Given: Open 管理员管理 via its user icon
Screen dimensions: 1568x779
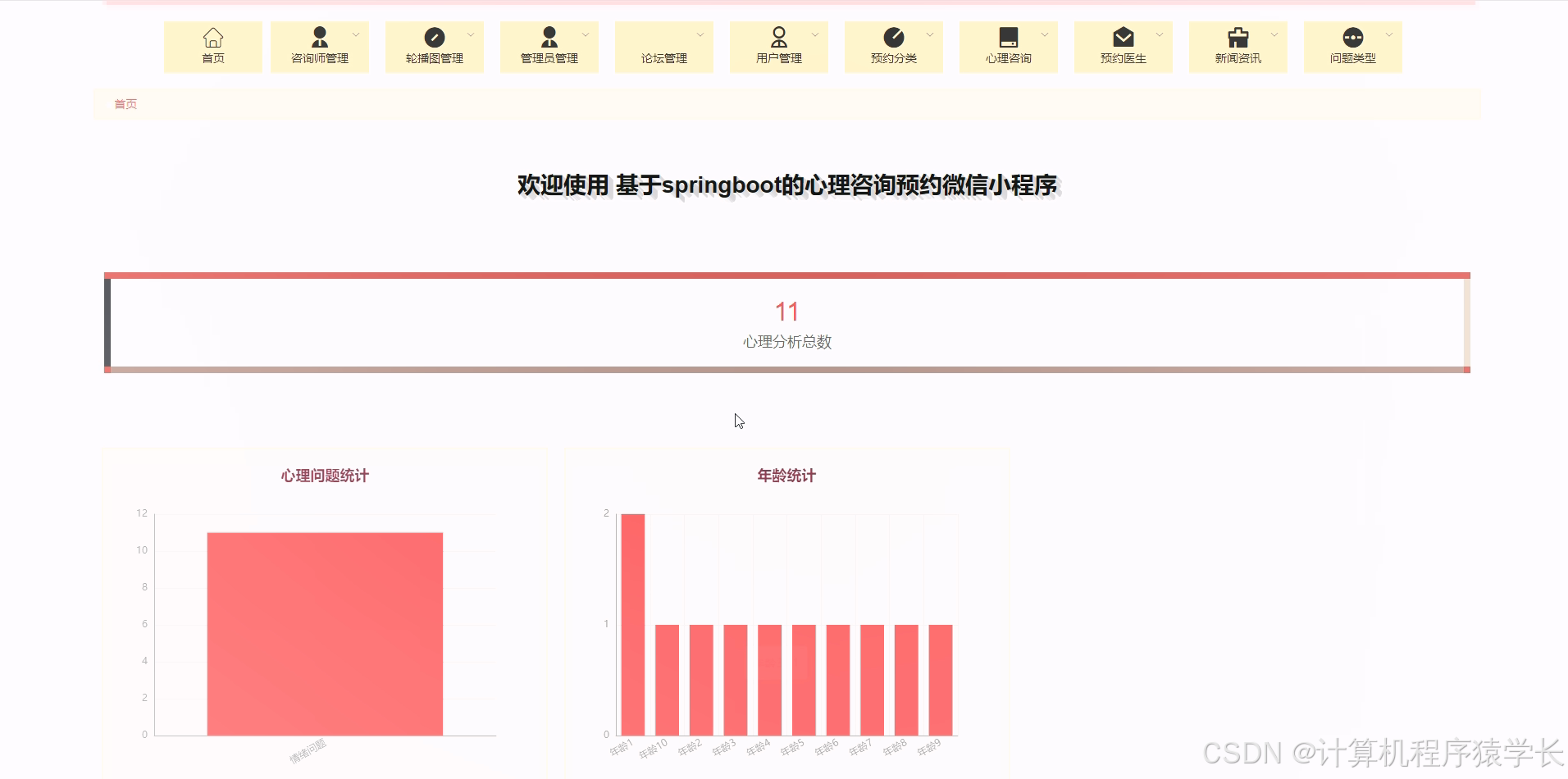Looking at the screenshot, I should click(x=549, y=37).
